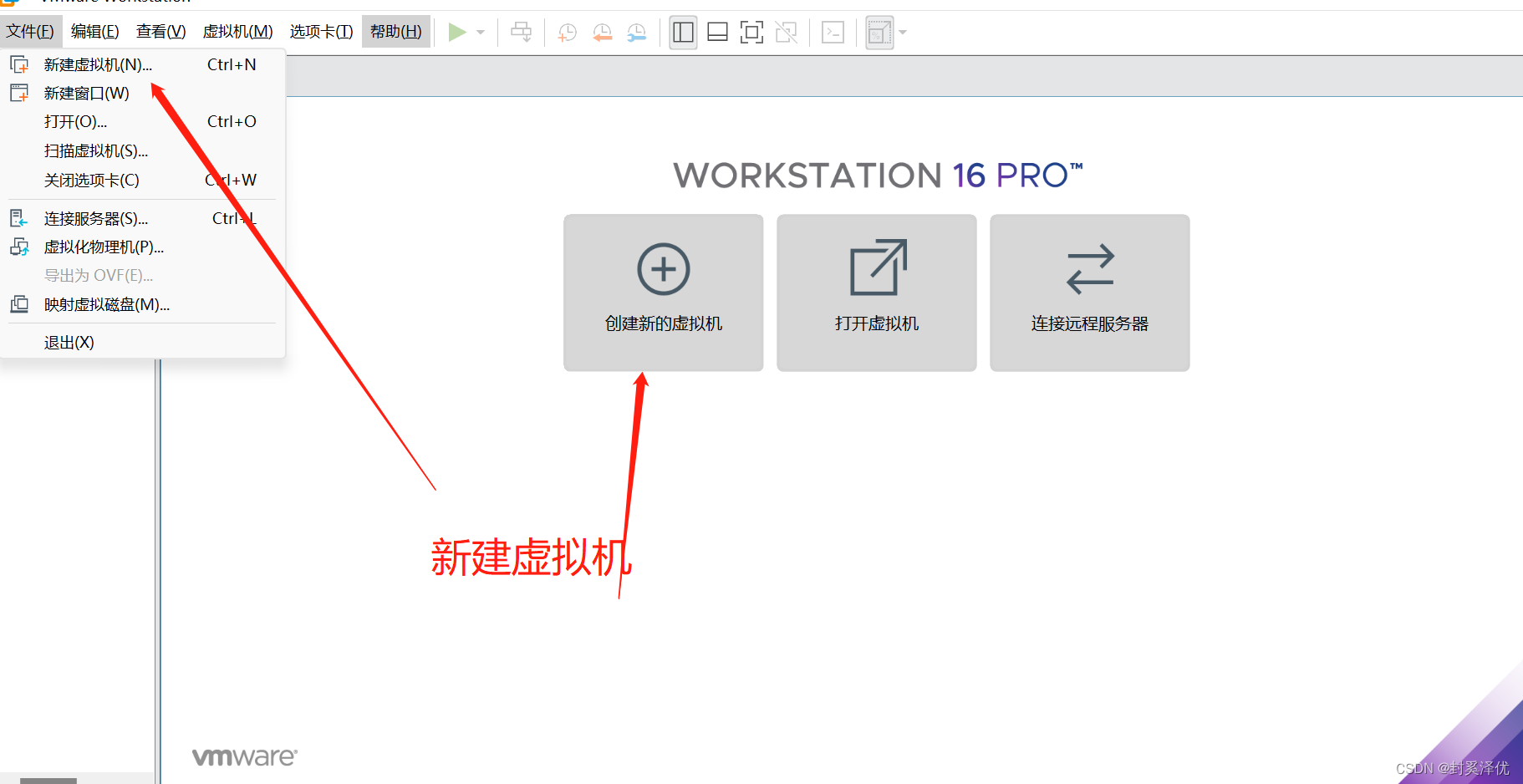Open the 编辑(E) menu
The width and height of the screenshot is (1523, 784).
(x=94, y=32)
